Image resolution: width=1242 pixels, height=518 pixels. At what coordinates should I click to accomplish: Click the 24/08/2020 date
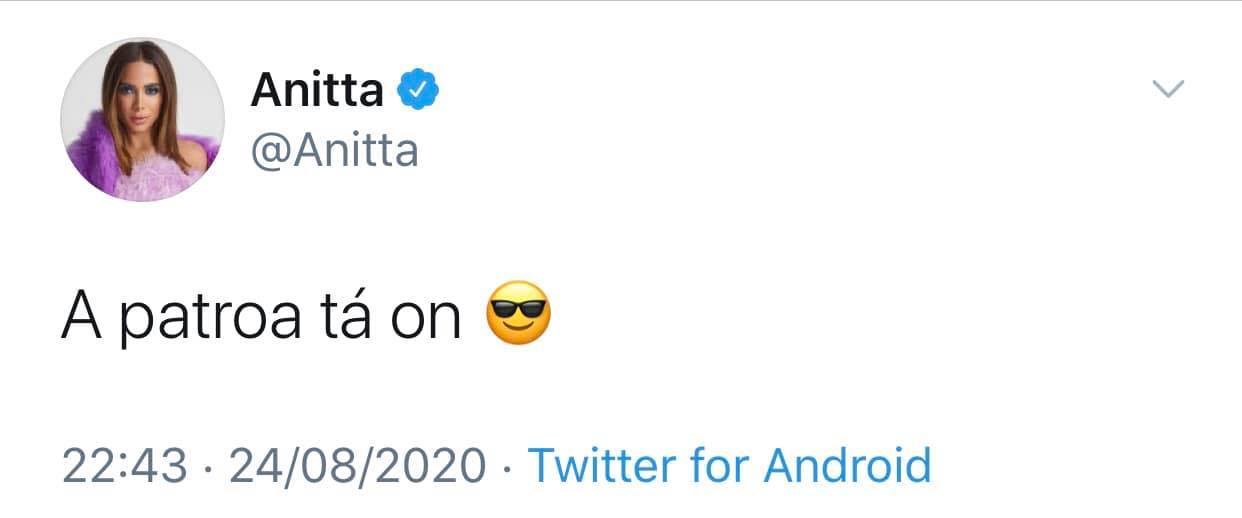click(x=357, y=466)
